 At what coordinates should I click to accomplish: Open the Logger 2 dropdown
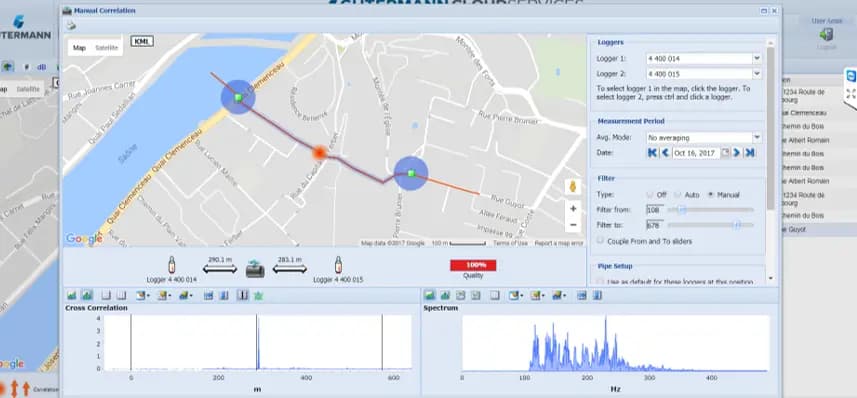(757, 73)
